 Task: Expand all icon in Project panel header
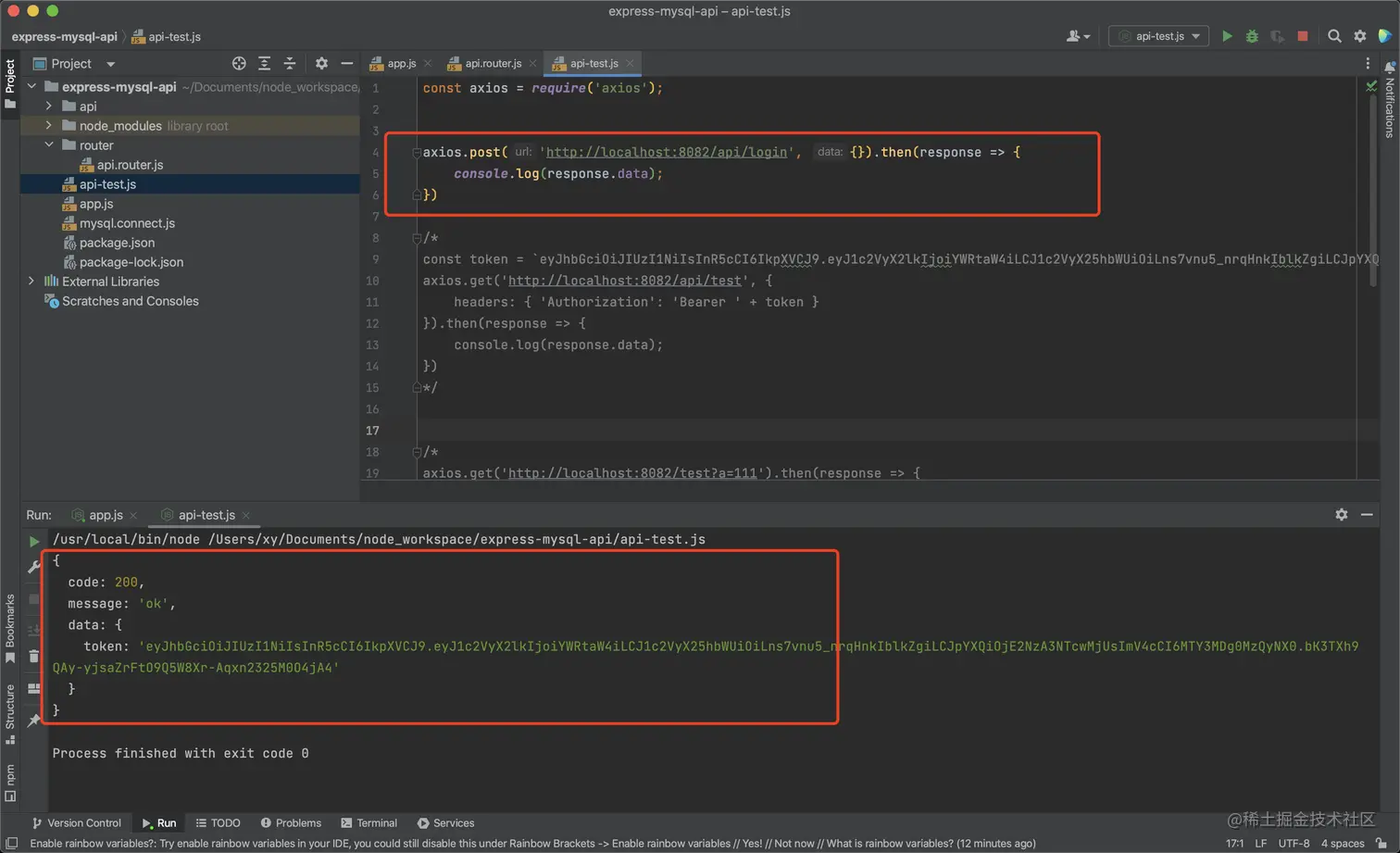pyautogui.click(x=265, y=63)
